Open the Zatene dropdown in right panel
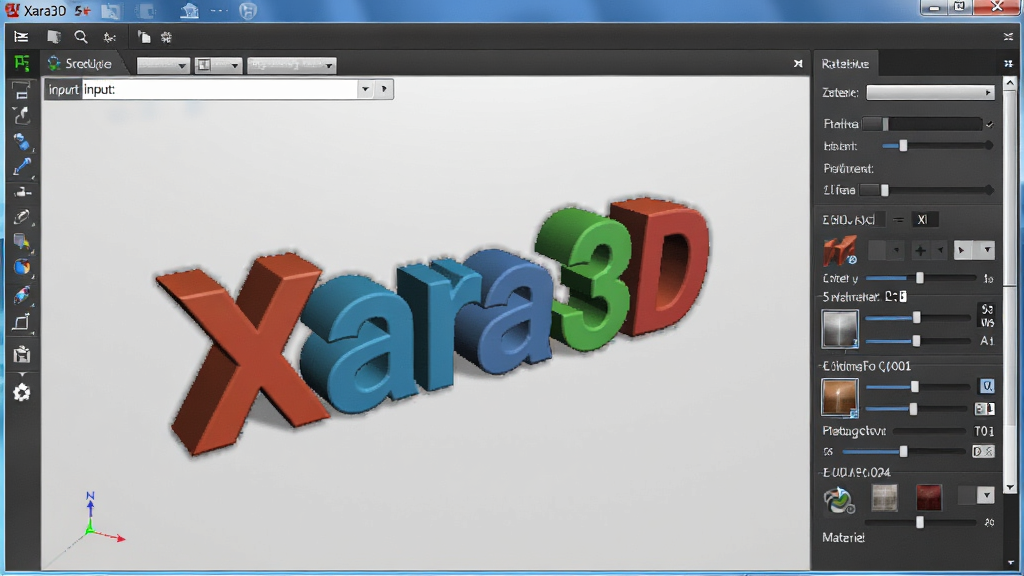 [x=930, y=93]
